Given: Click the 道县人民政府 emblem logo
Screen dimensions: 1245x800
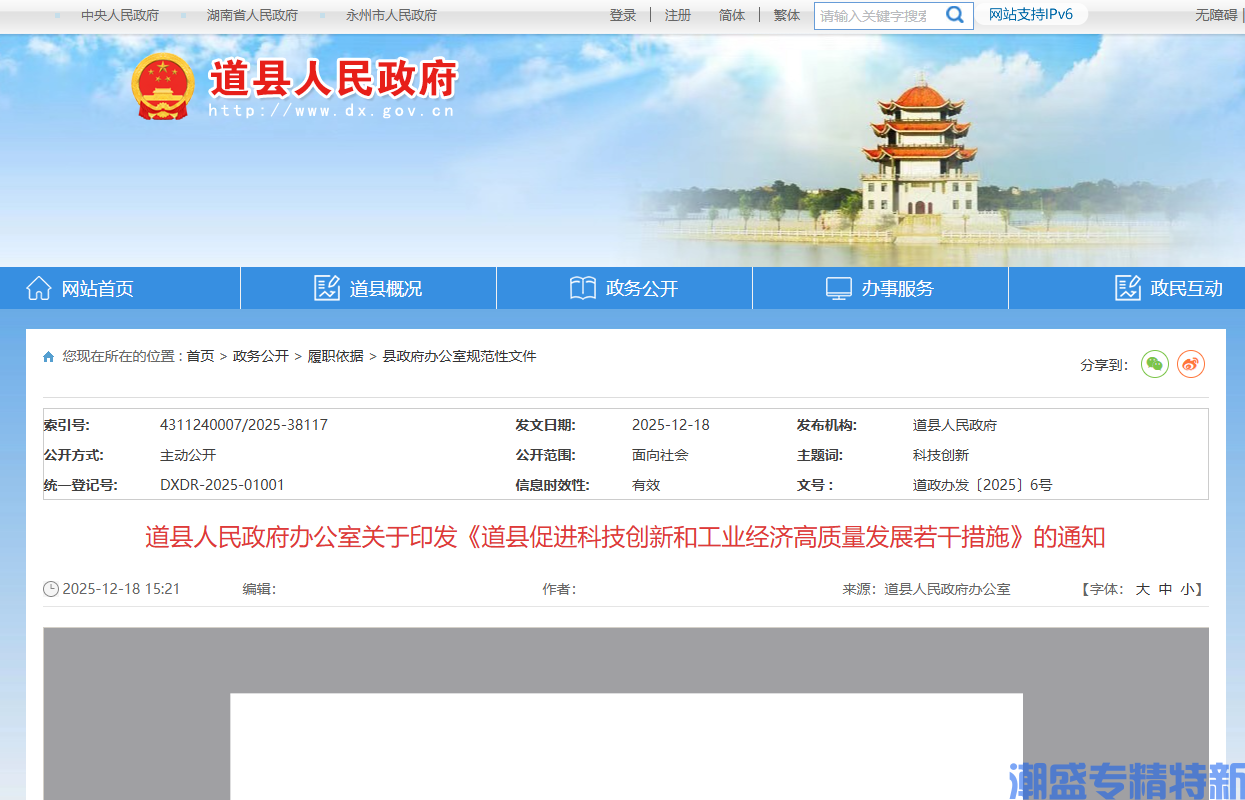Looking at the screenshot, I should coord(163,88).
